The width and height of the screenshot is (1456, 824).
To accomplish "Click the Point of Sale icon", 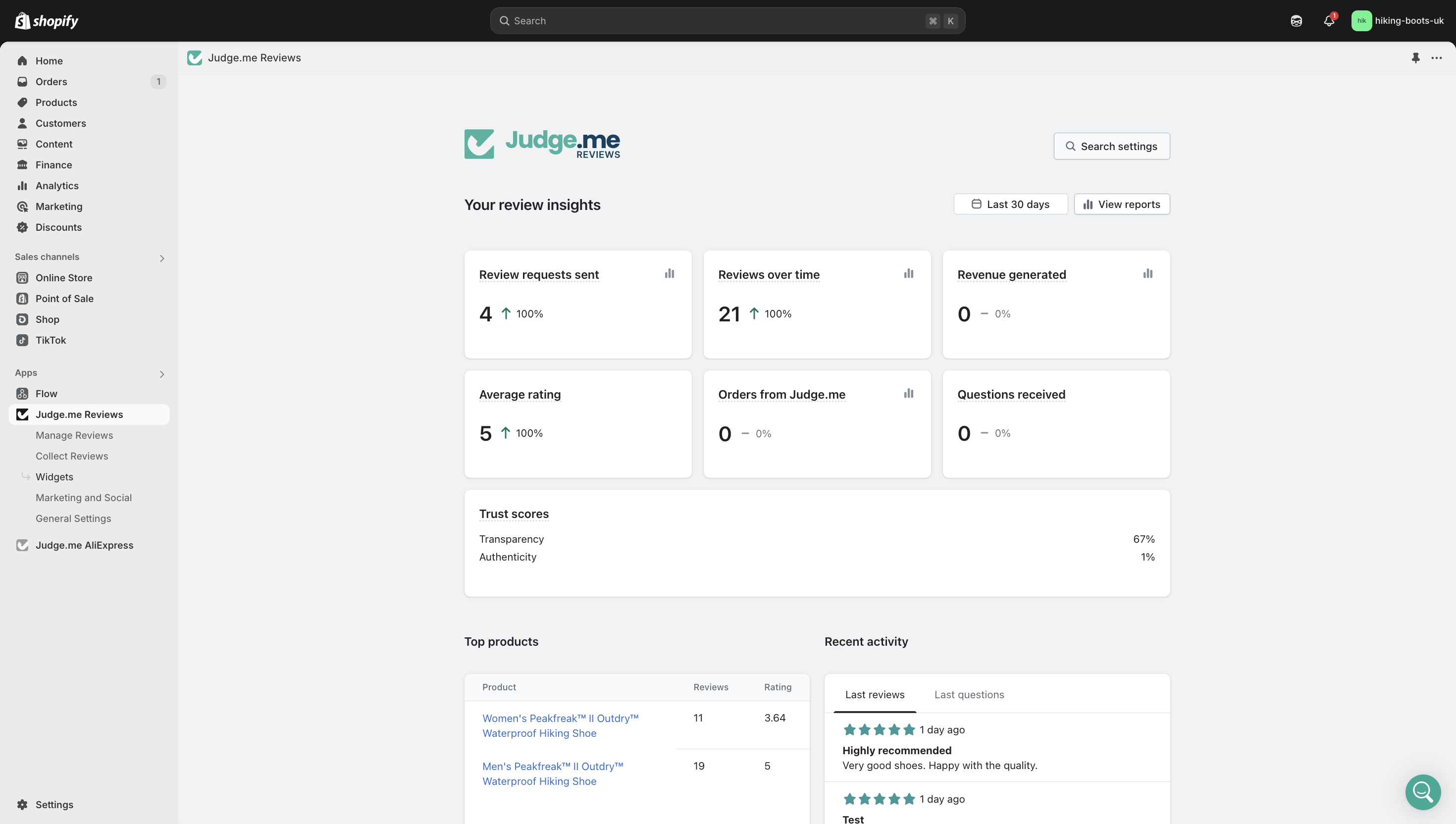I will point(22,298).
